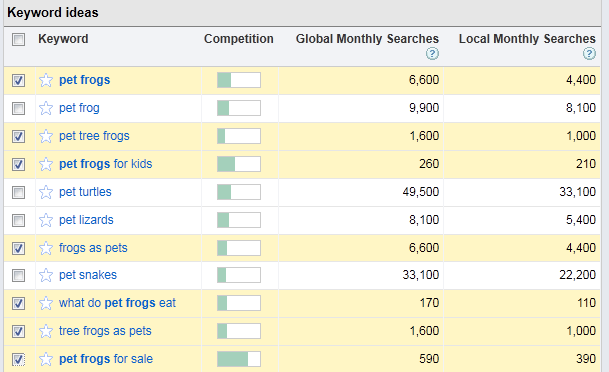Star the 'pet frog' keyword
This screenshot has width=609, height=372.
[46, 108]
